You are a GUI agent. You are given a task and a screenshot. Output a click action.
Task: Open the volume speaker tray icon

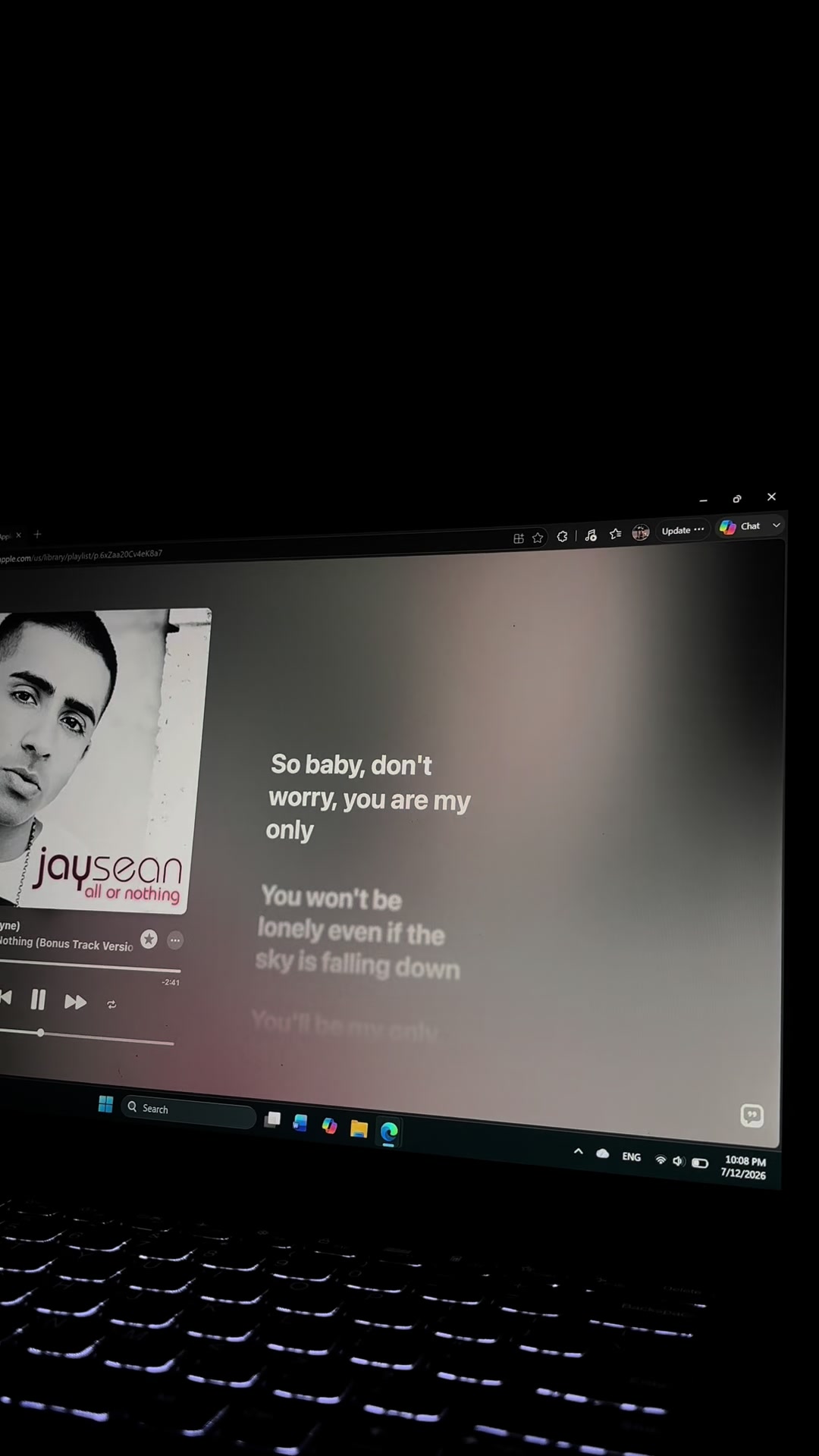[x=678, y=1161]
